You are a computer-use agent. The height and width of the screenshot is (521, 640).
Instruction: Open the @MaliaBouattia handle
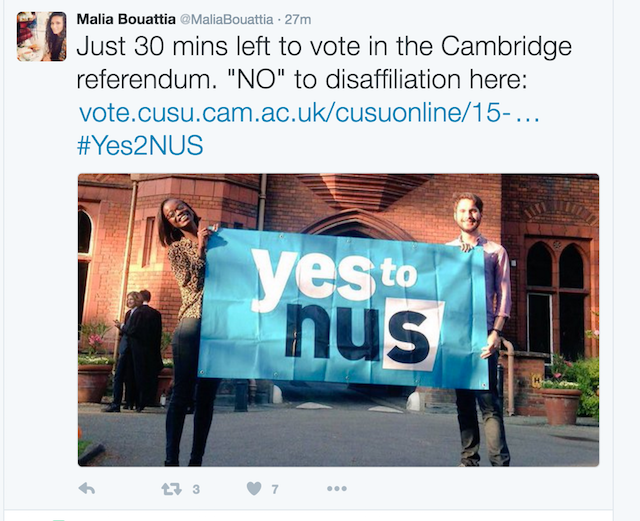pos(227,19)
